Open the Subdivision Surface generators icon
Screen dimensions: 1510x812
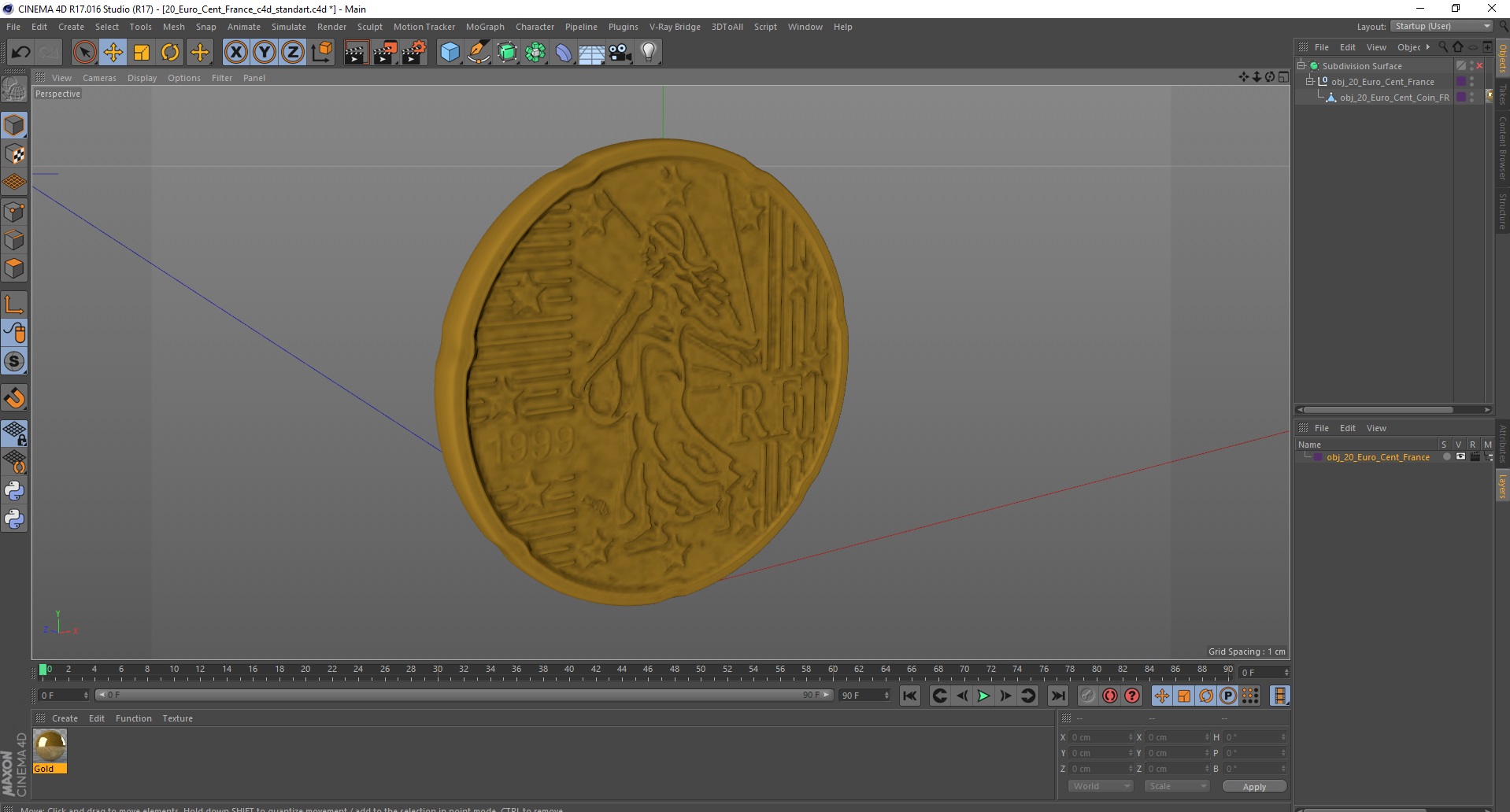coord(507,53)
